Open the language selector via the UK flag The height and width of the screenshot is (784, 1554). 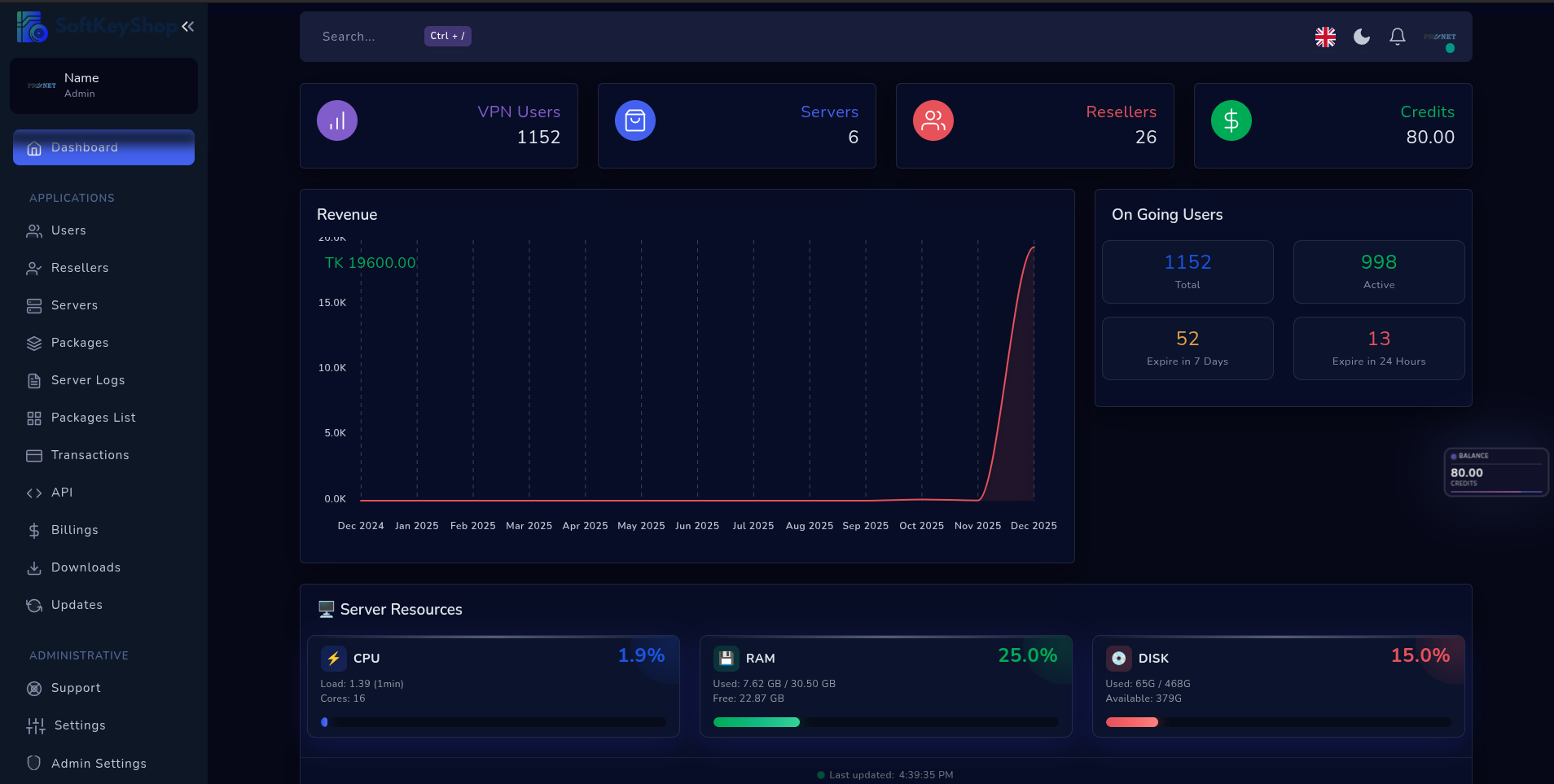tap(1324, 37)
